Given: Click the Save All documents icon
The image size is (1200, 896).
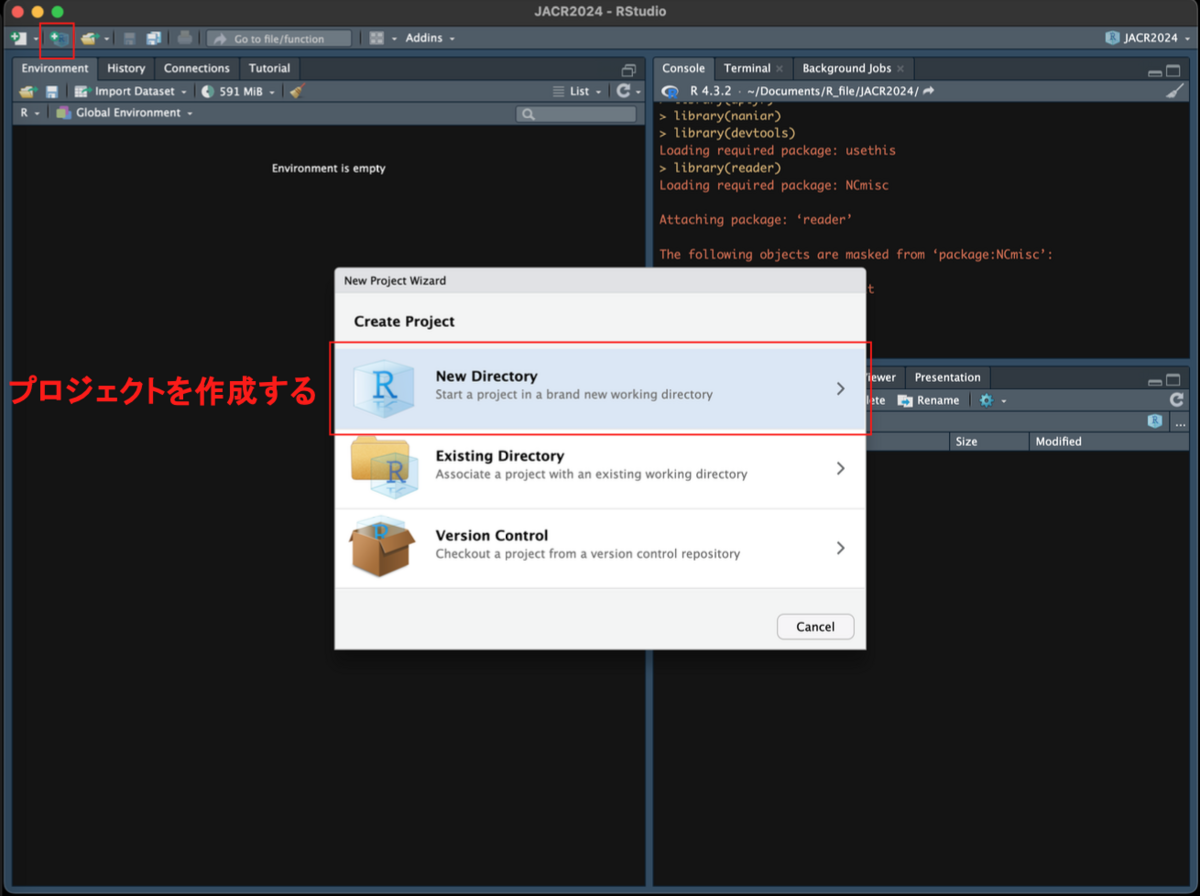Looking at the screenshot, I should coord(153,38).
